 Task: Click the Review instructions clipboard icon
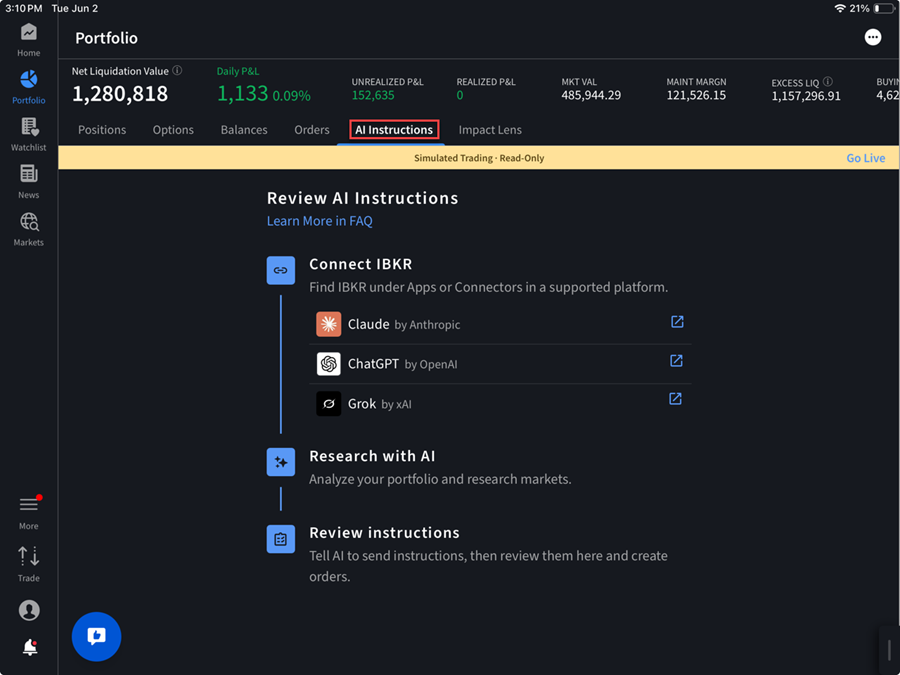(x=281, y=539)
